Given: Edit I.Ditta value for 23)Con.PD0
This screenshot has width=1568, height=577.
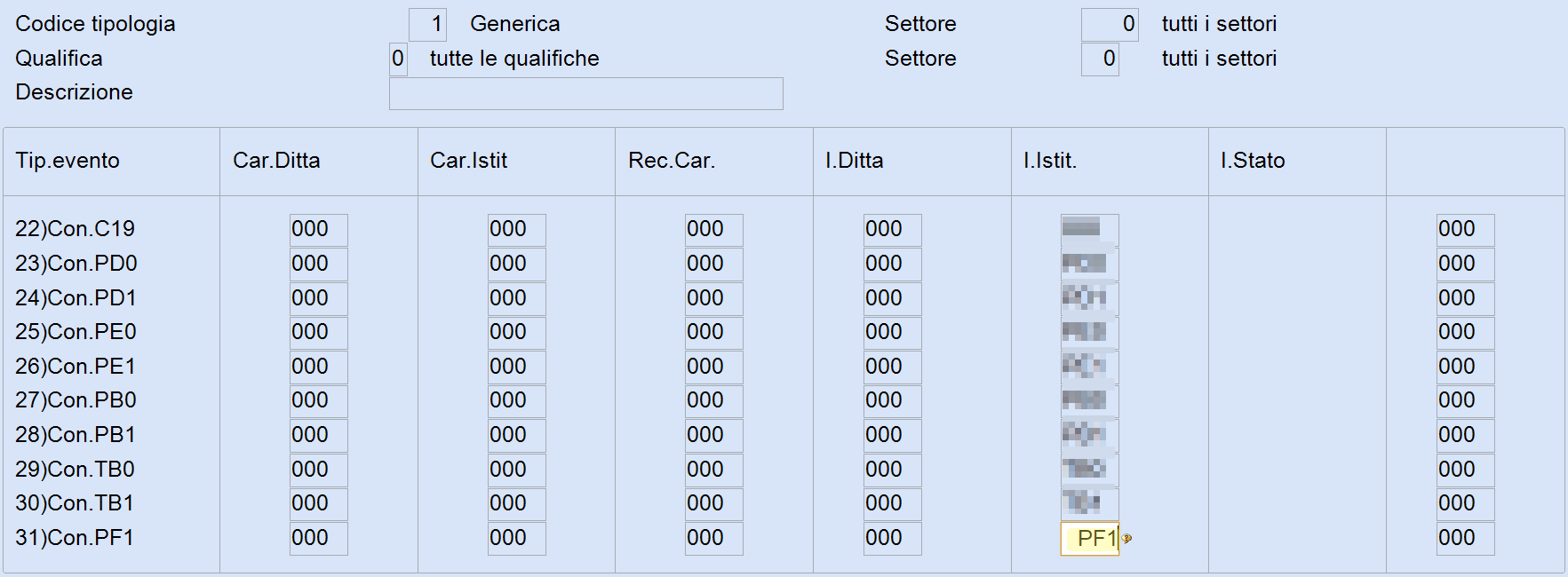Looking at the screenshot, I should tap(893, 264).
